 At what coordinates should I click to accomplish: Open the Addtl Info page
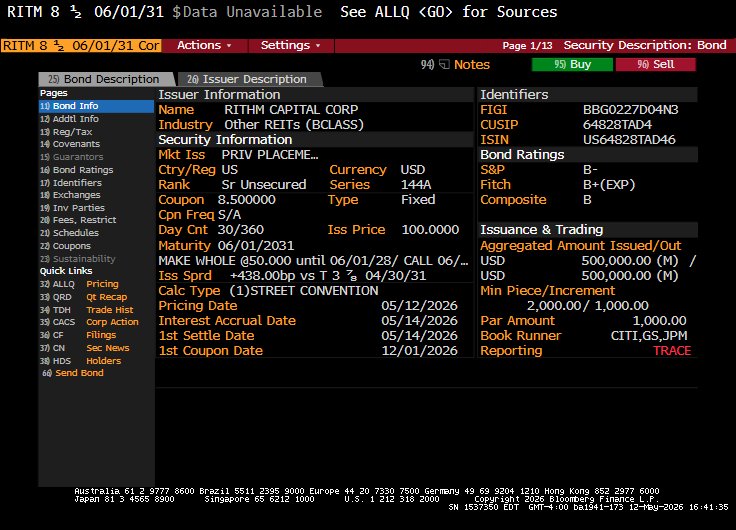pos(69,119)
